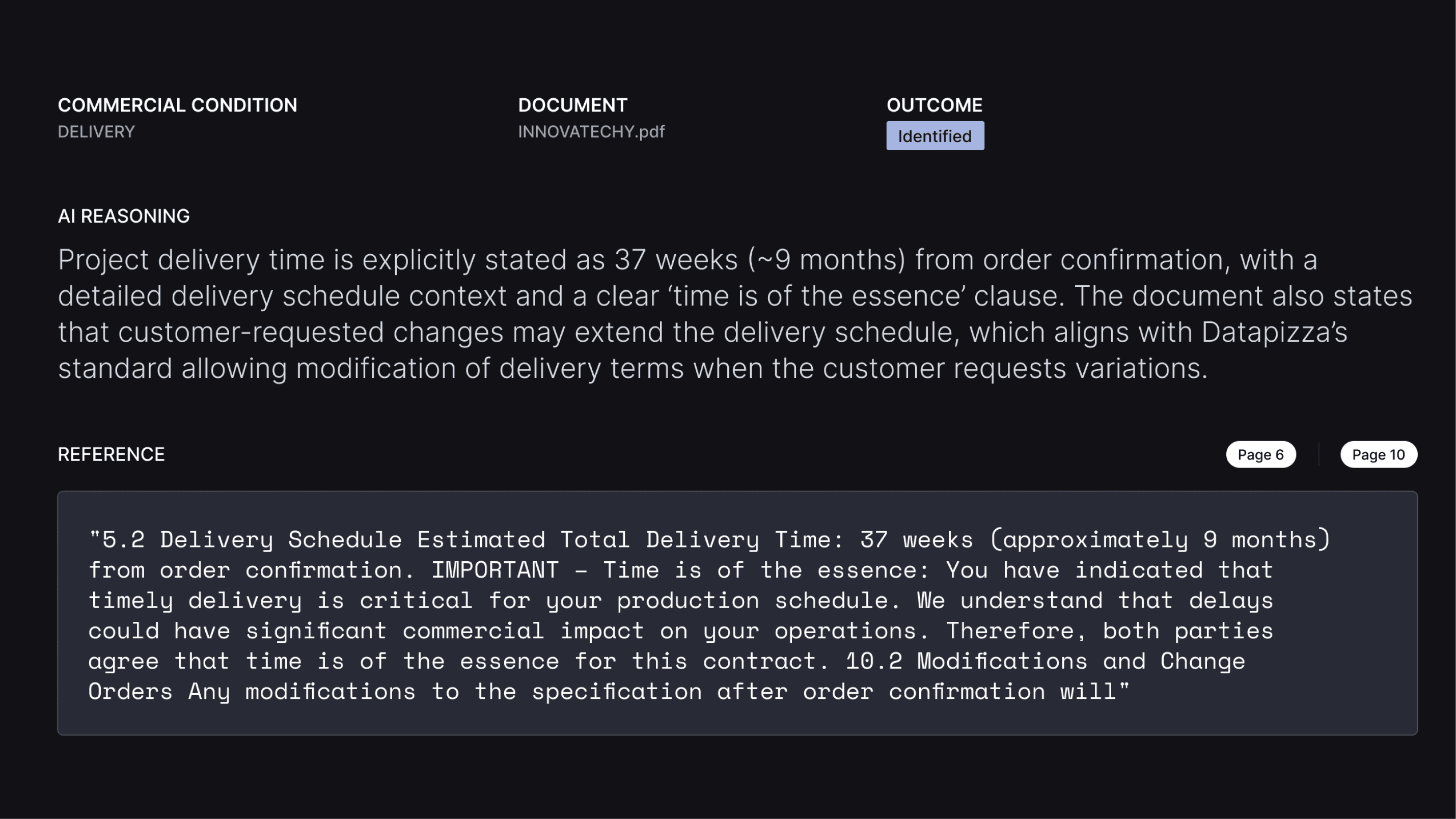Open page 10 reference
This screenshot has height=819, width=1456.
click(x=1379, y=454)
